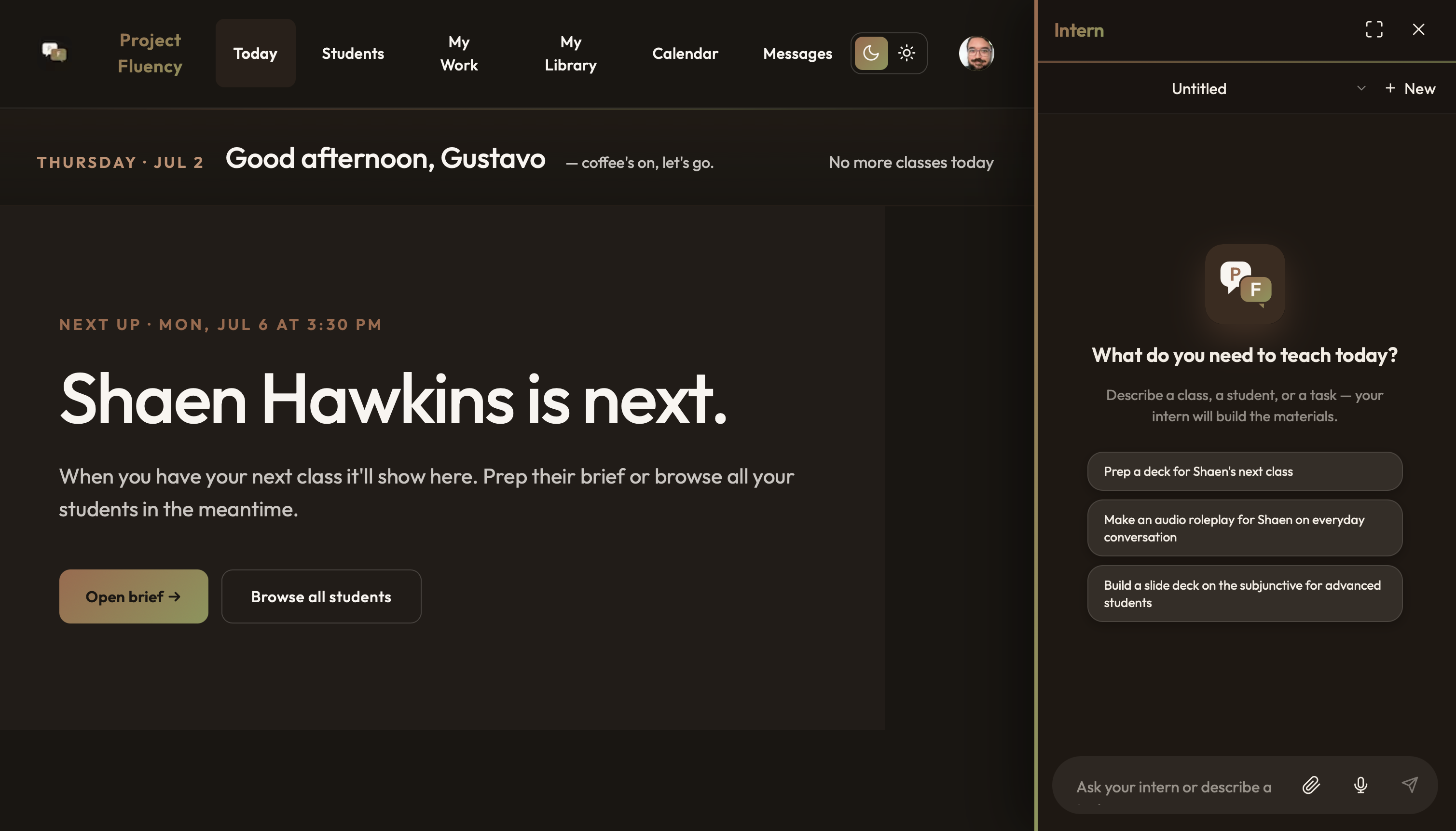The width and height of the screenshot is (1456, 831).
Task: Select the audio roleplay suggestion for Shaen
Action: click(1244, 528)
